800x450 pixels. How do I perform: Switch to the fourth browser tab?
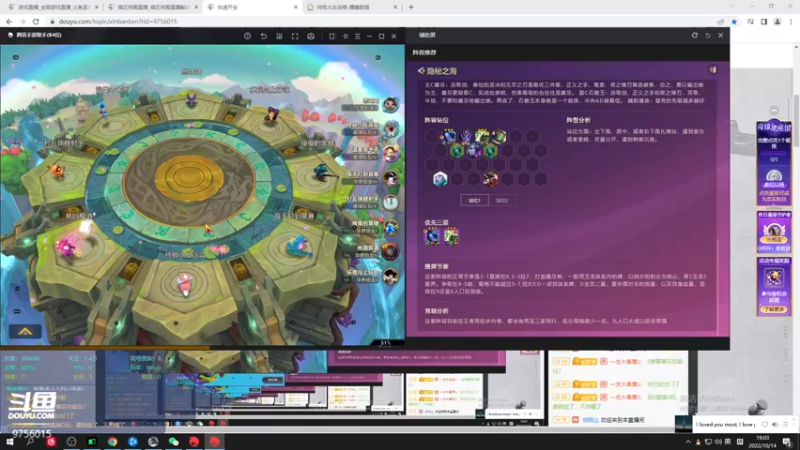[x=351, y=7]
